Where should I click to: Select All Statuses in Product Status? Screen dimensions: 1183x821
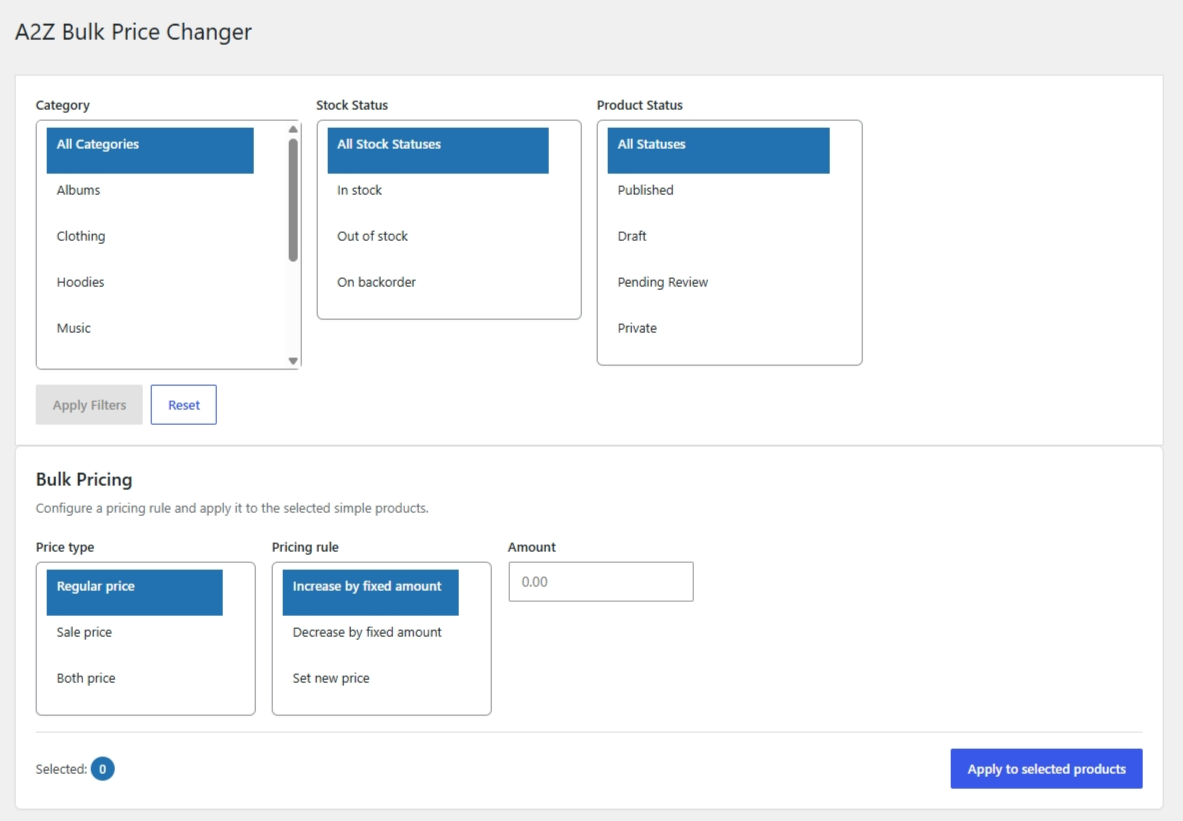point(718,150)
